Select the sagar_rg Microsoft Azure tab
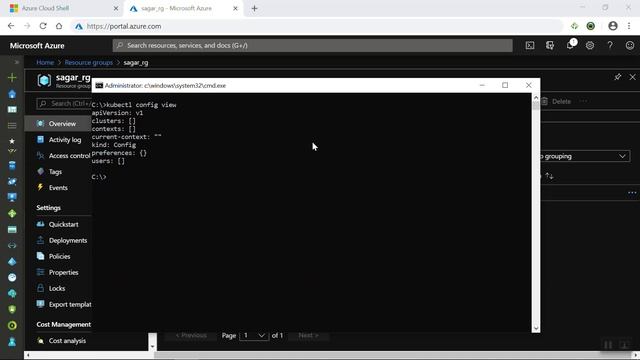The width and height of the screenshot is (640, 360). click(x=182, y=8)
